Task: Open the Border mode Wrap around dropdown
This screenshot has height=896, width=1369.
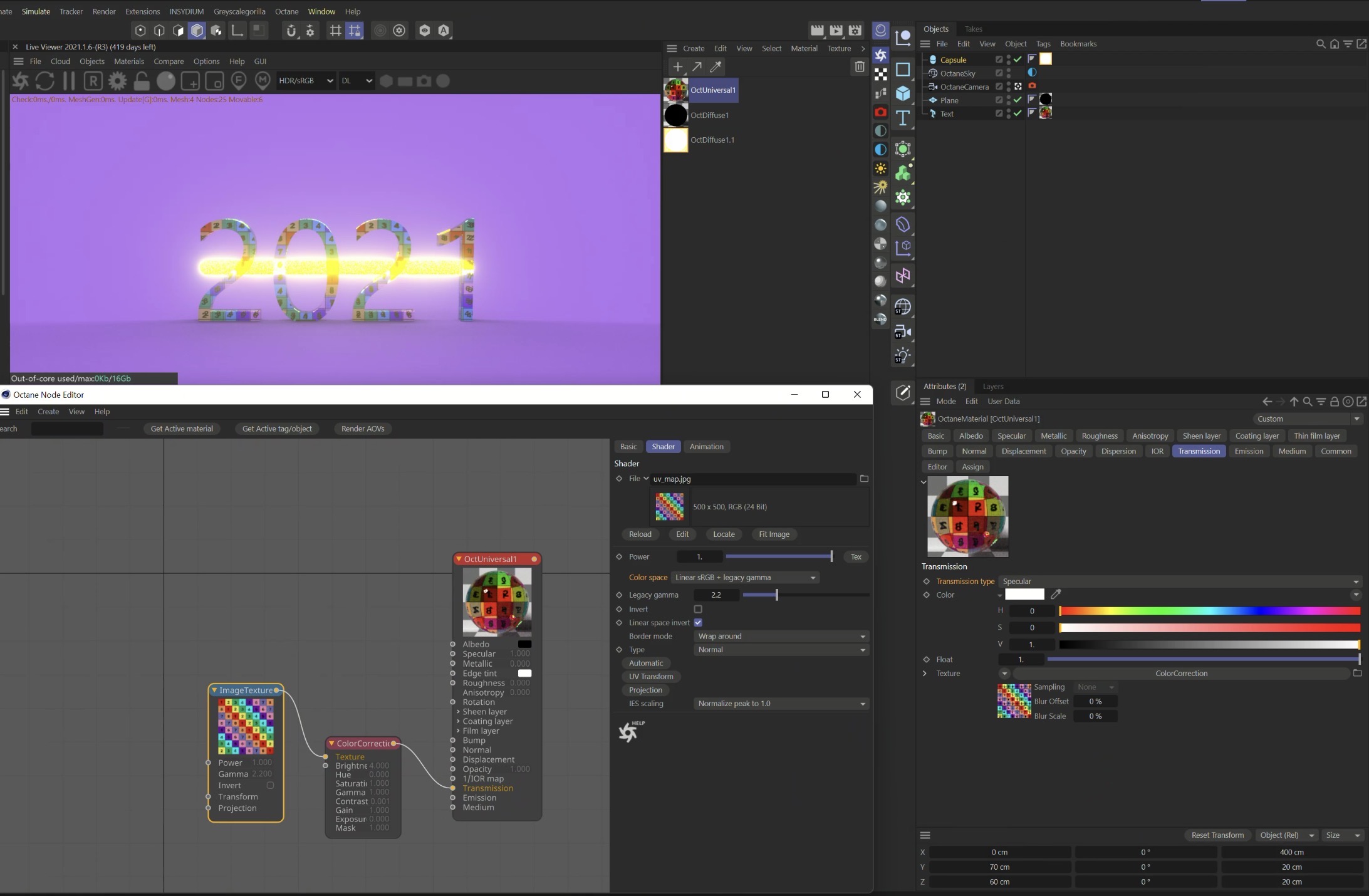Action: (781, 637)
